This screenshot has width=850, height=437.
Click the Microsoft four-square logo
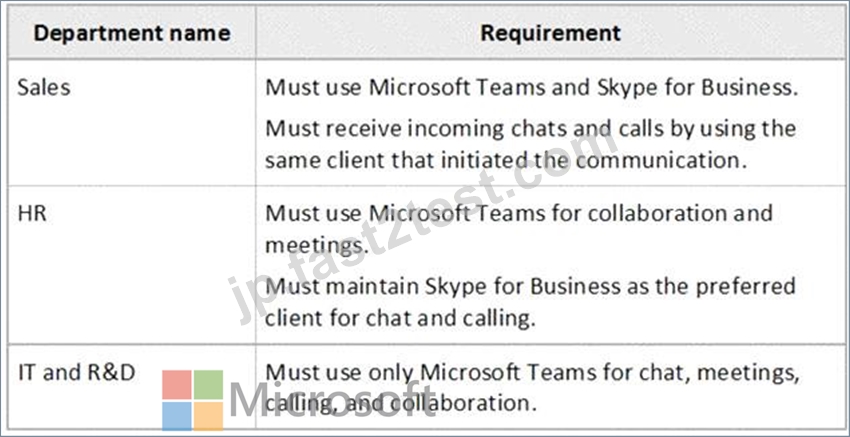click(x=192, y=400)
